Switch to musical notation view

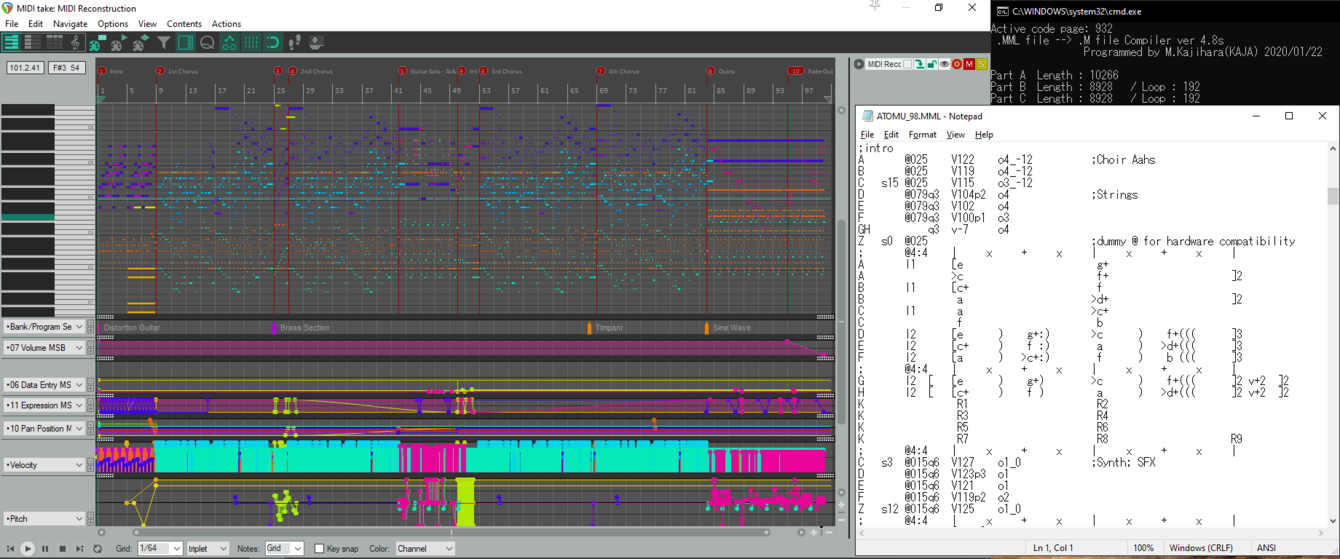point(75,43)
